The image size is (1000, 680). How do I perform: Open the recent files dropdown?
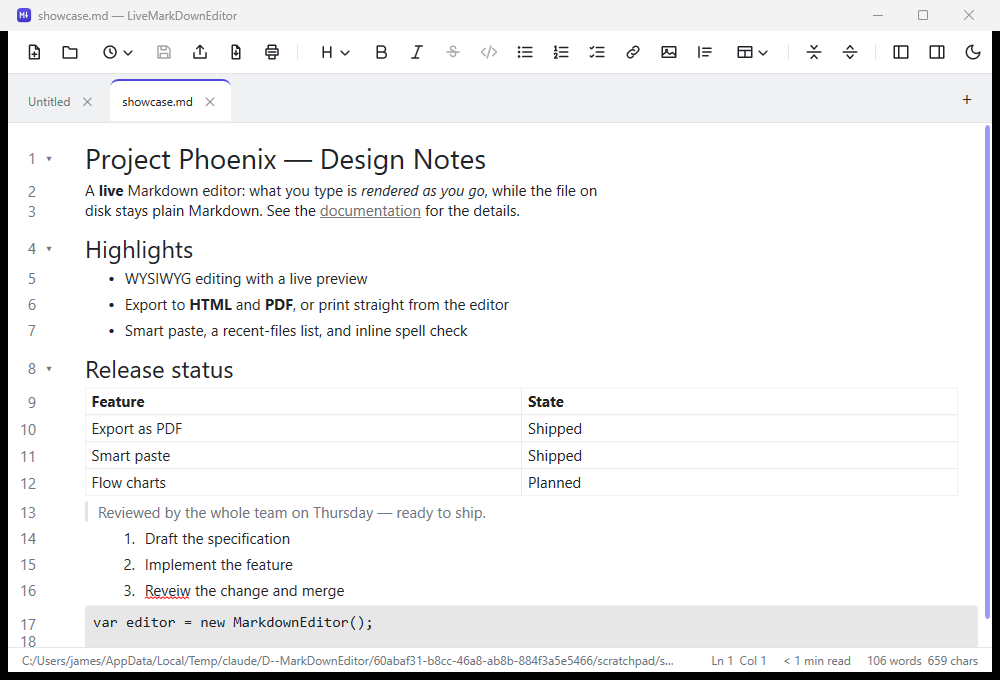[117, 52]
